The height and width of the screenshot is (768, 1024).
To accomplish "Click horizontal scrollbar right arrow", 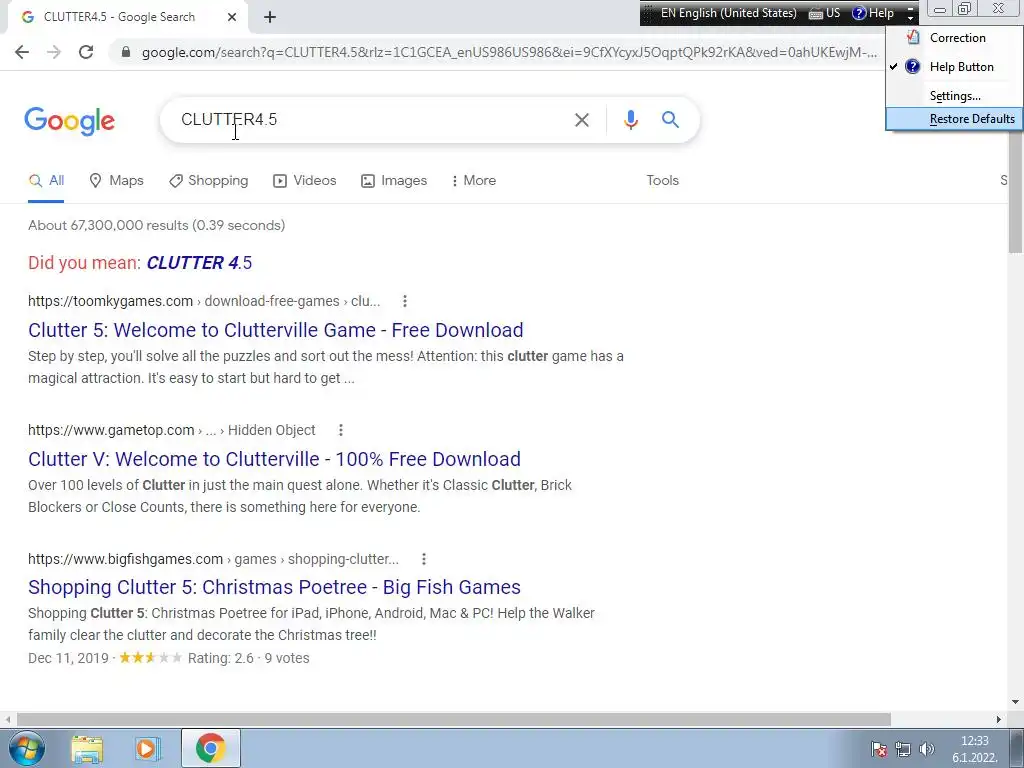I will (999, 719).
